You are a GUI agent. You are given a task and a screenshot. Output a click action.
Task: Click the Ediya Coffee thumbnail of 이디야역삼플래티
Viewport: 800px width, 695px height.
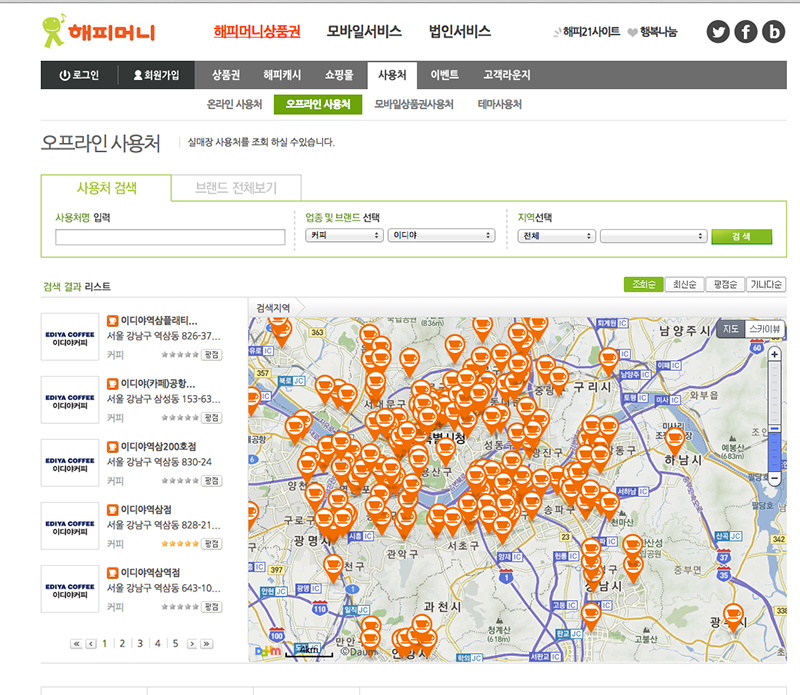point(70,337)
